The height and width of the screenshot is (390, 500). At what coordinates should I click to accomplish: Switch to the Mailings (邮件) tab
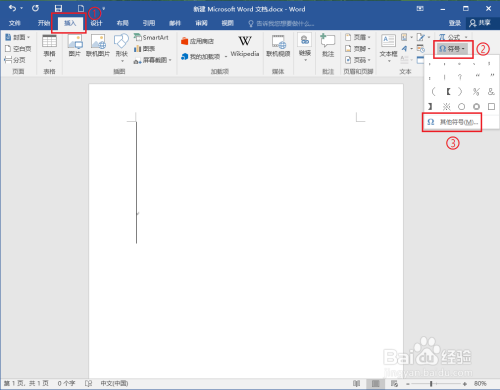point(175,23)
